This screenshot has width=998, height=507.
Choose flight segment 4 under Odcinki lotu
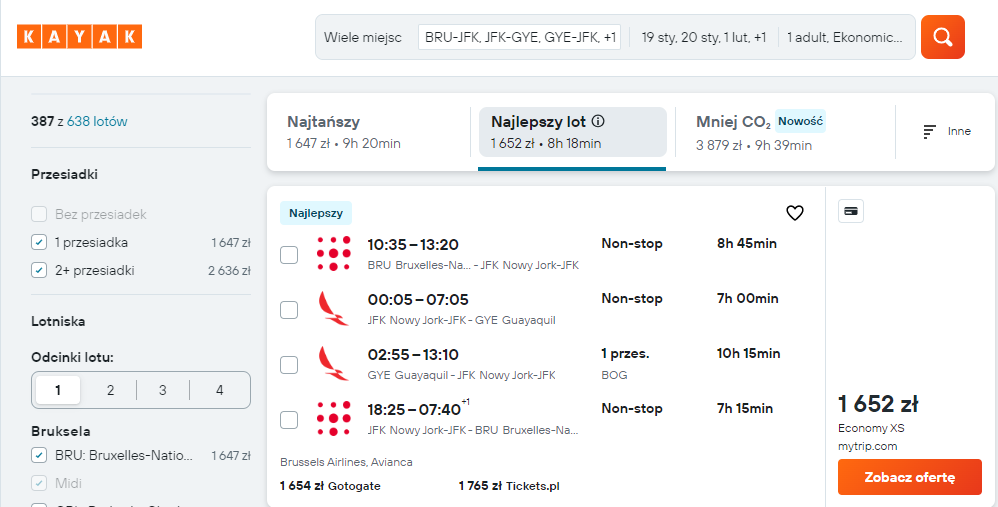220,390
